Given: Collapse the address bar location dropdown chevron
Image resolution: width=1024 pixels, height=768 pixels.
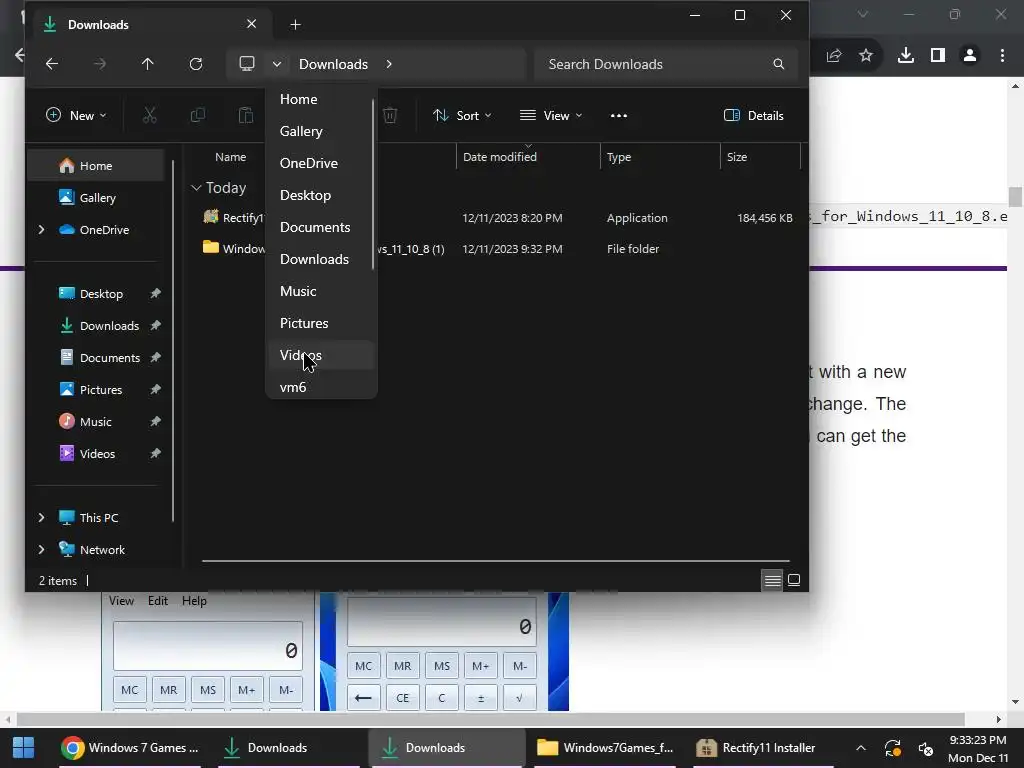Looking at the screenshot, I should pos(277,64).
